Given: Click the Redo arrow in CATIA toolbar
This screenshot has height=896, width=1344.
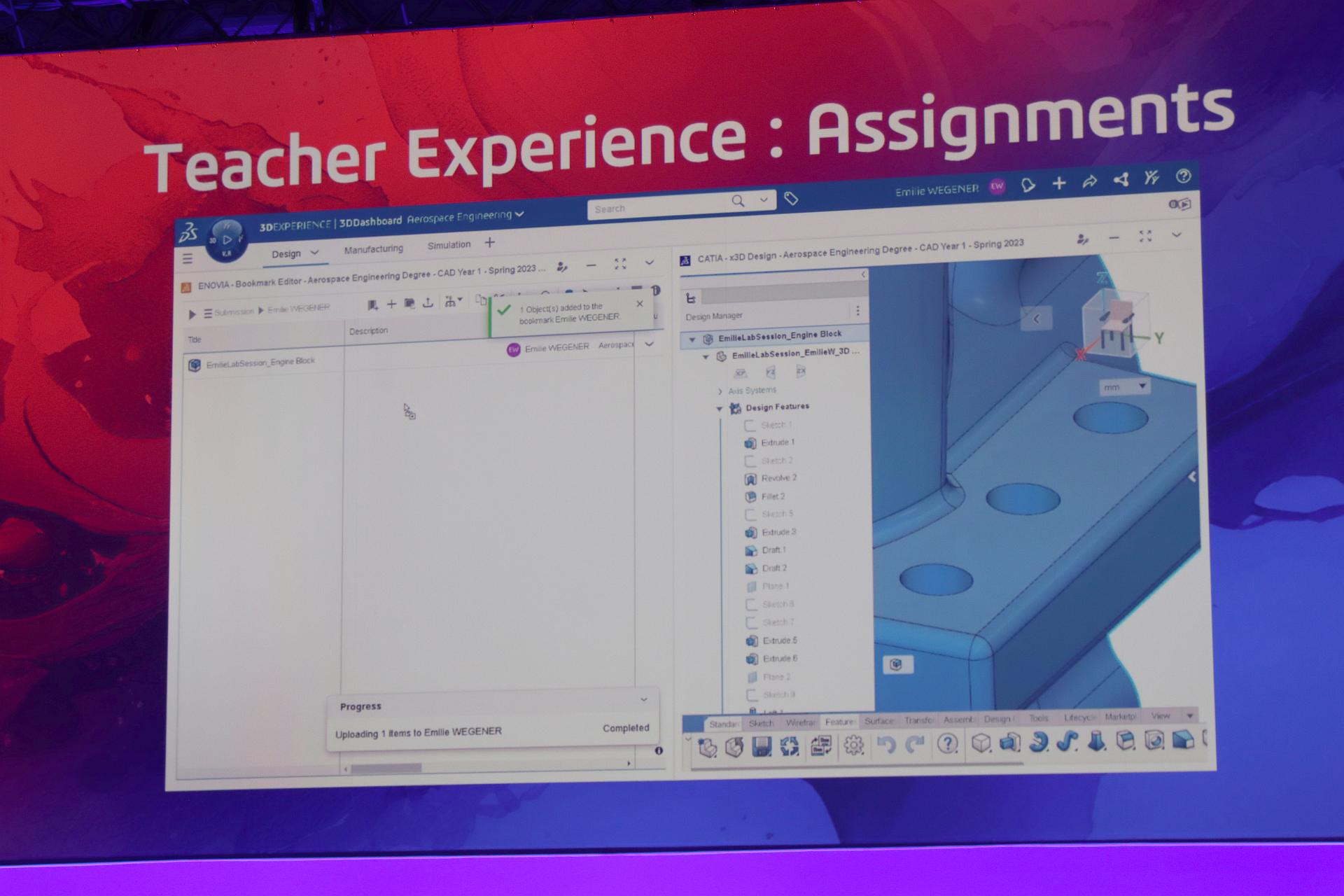Looking at the screenshot, I should [x=915, y=743].
